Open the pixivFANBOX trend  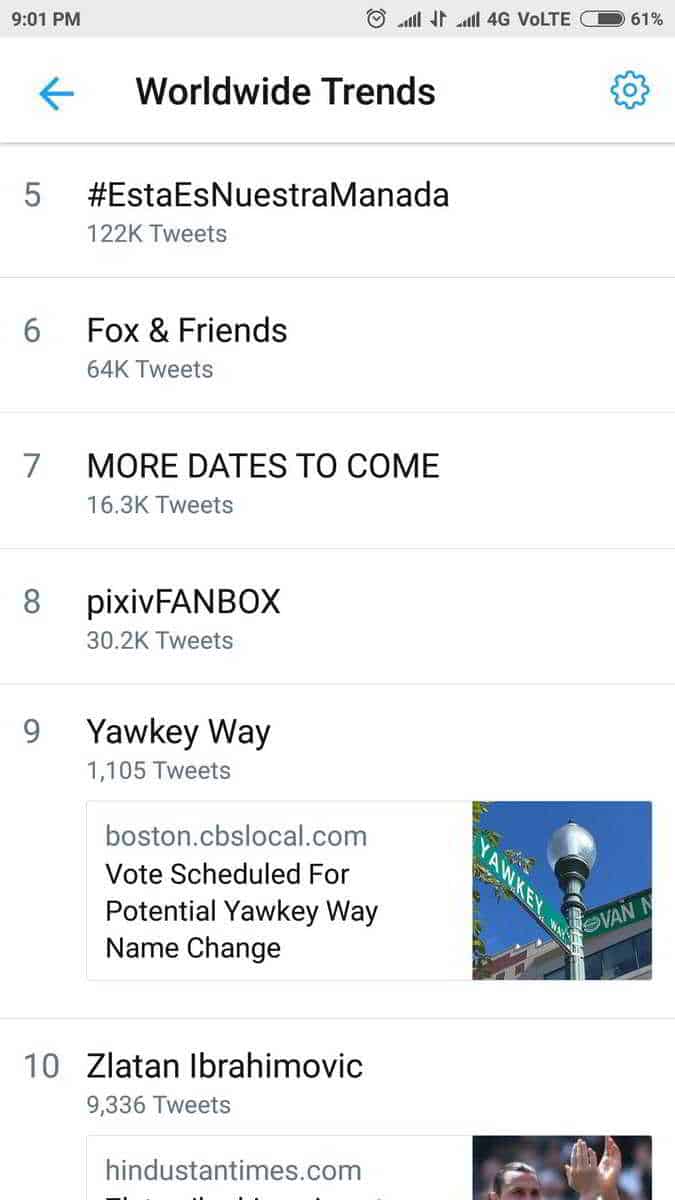(x=184, y=602)
